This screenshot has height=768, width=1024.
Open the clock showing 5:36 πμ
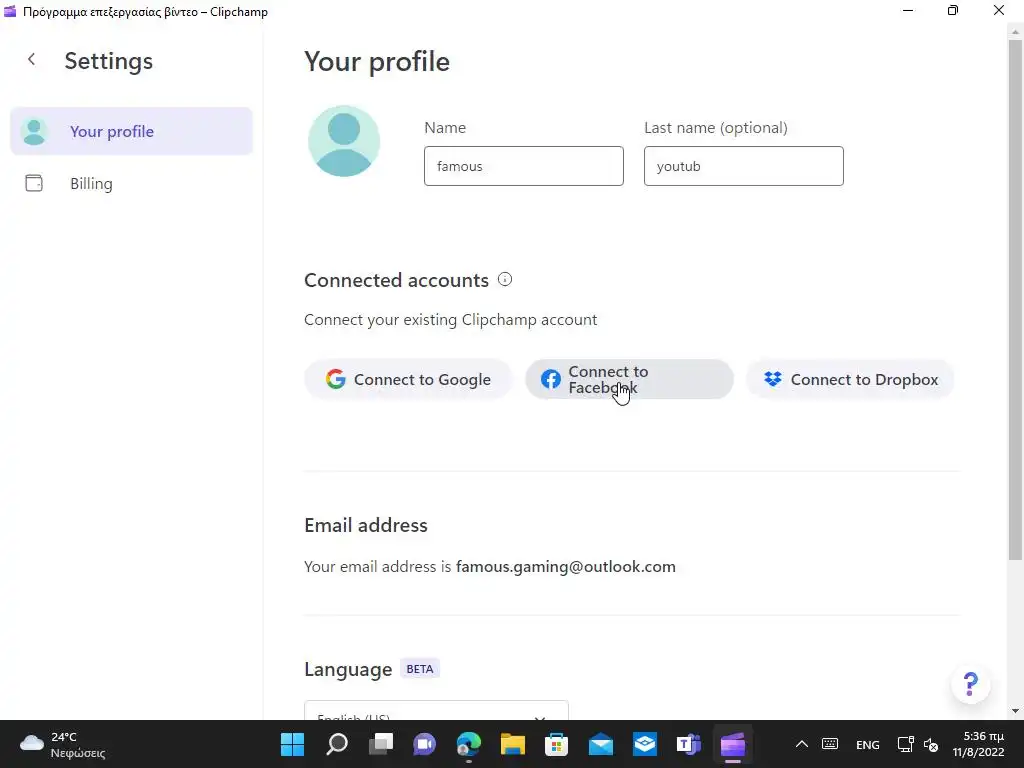tap(978, 744)
